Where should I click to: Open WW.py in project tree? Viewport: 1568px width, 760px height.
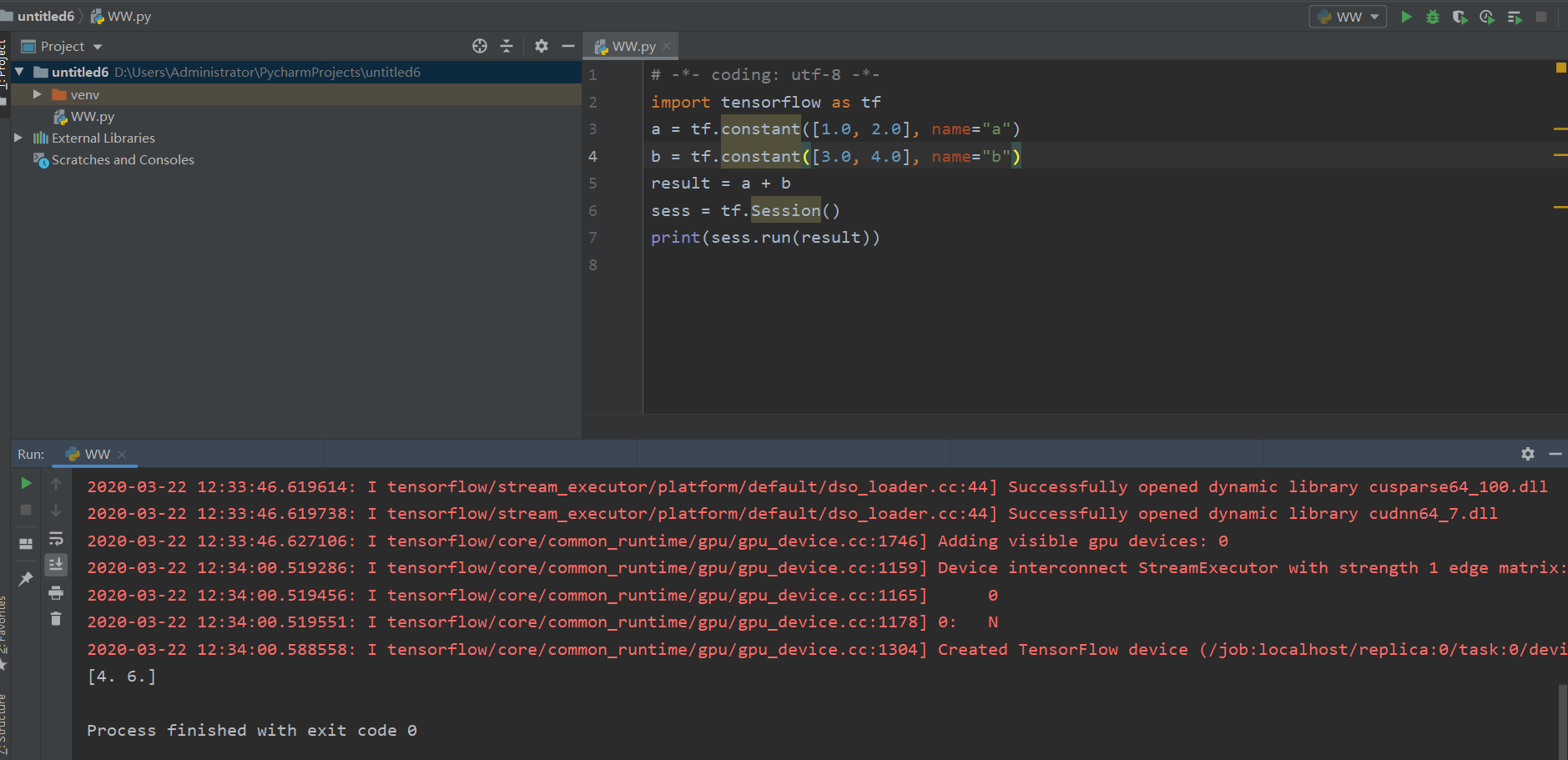(93, 116)
